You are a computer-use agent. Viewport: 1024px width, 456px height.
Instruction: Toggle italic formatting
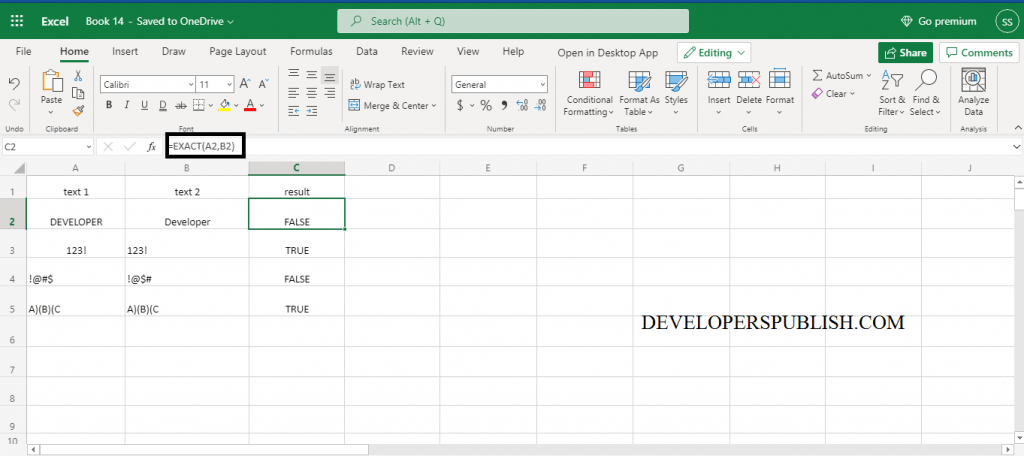click(127, 105)
